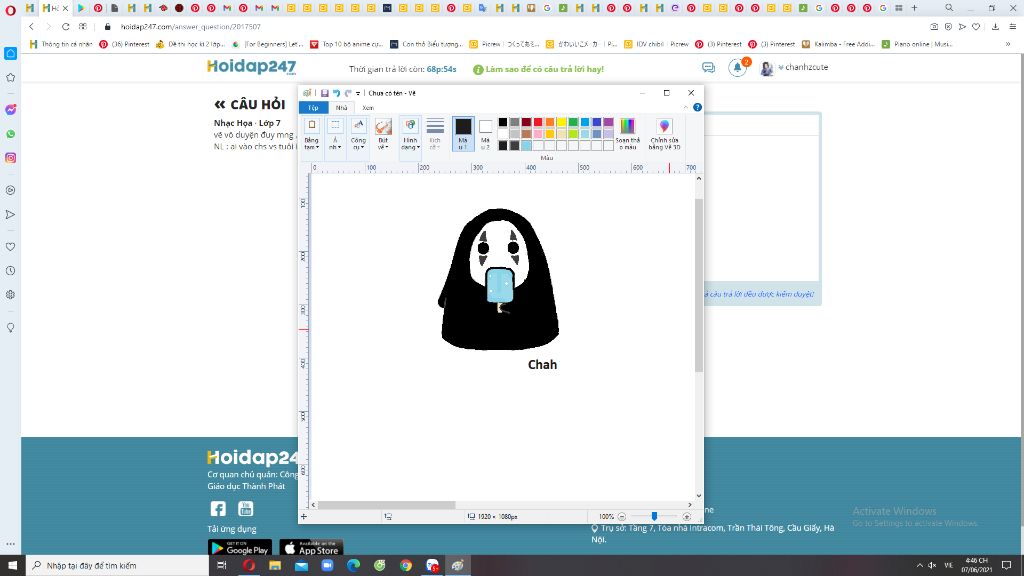Screen dimensions: 1024x576
Task: Redo the Paint action
Action: point(348,93)
